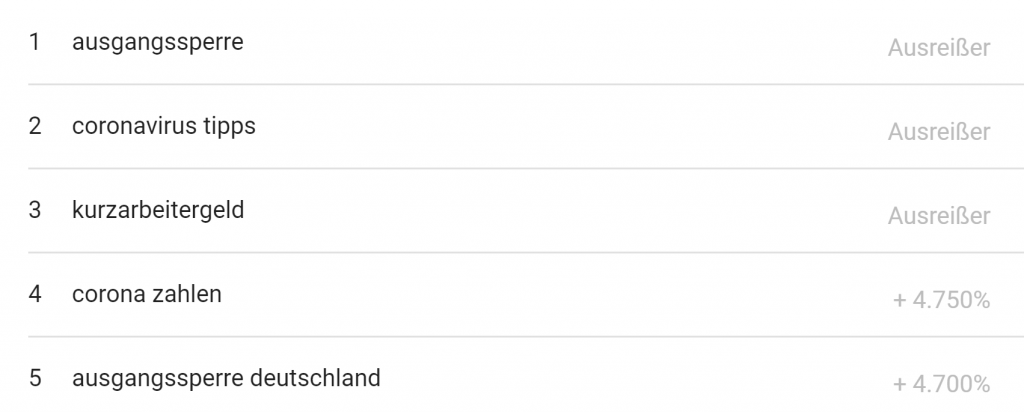This screenshot has height=412, width=1024.
Task: Open the ausgangssperre search query
Action: pos(157,43)
